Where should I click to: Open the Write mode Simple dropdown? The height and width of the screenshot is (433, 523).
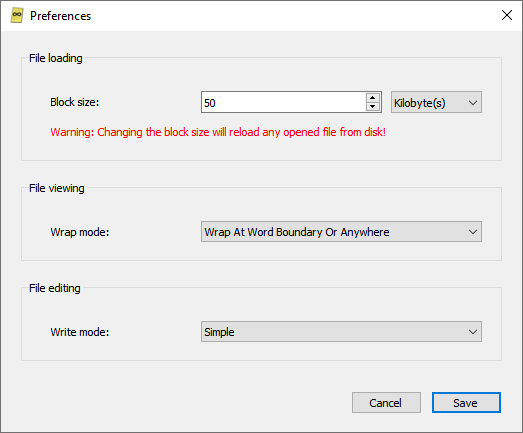(x=341, y=332)
